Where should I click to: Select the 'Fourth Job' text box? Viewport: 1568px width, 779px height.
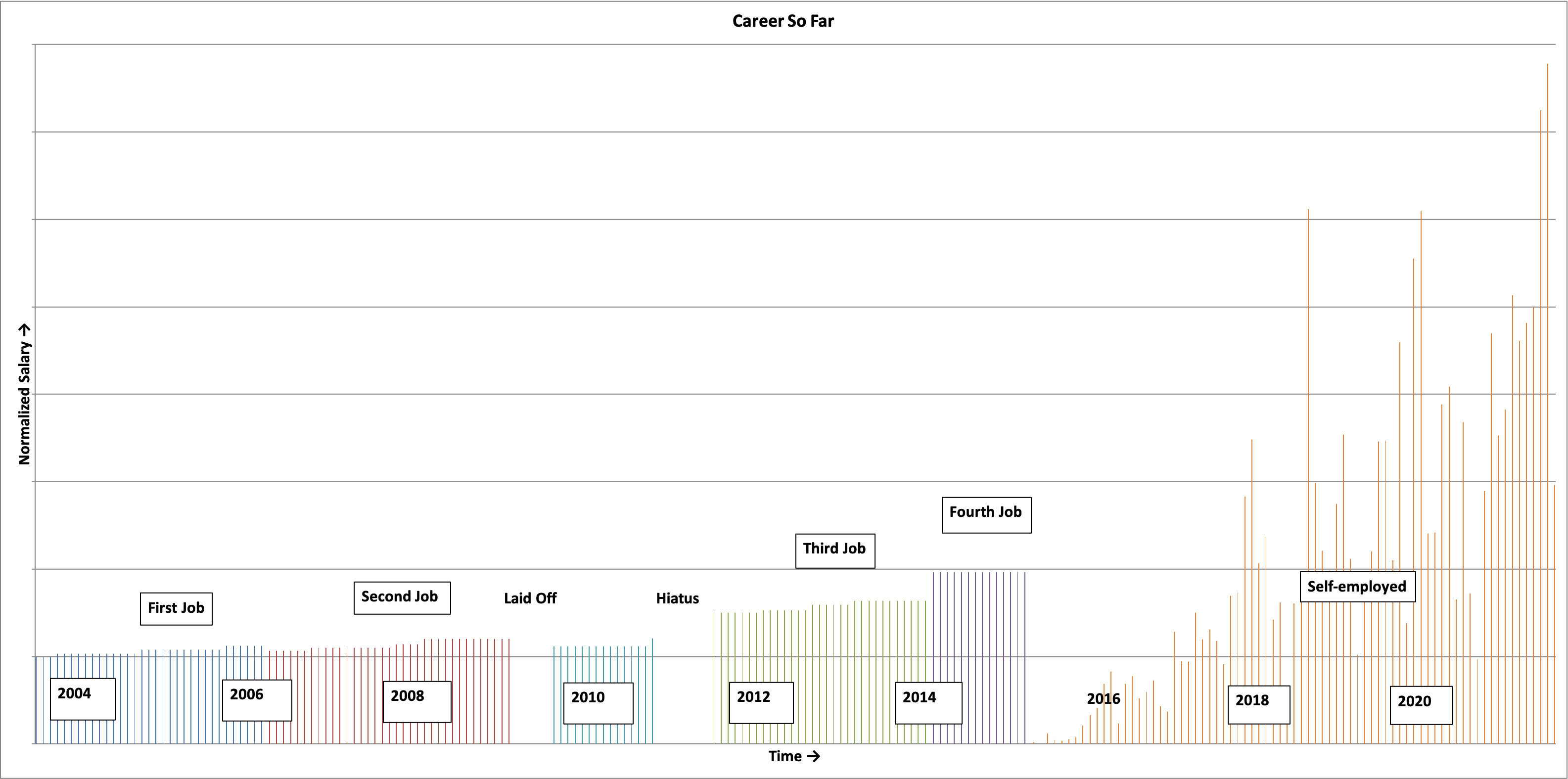[x=986, y=515]
